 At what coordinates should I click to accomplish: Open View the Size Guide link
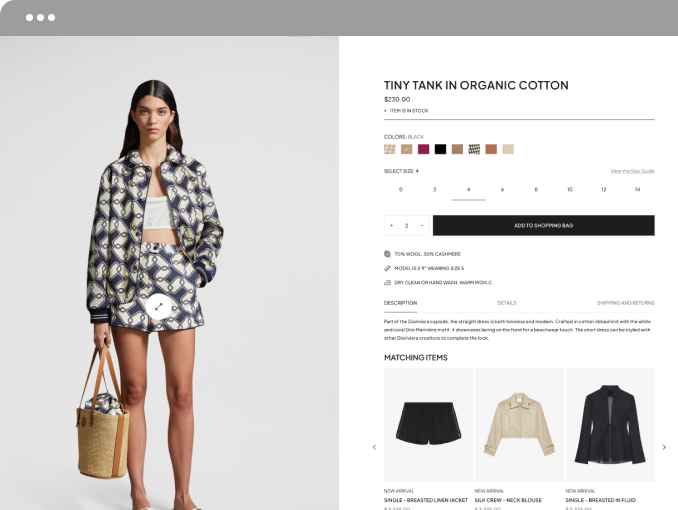pos(632,171)
